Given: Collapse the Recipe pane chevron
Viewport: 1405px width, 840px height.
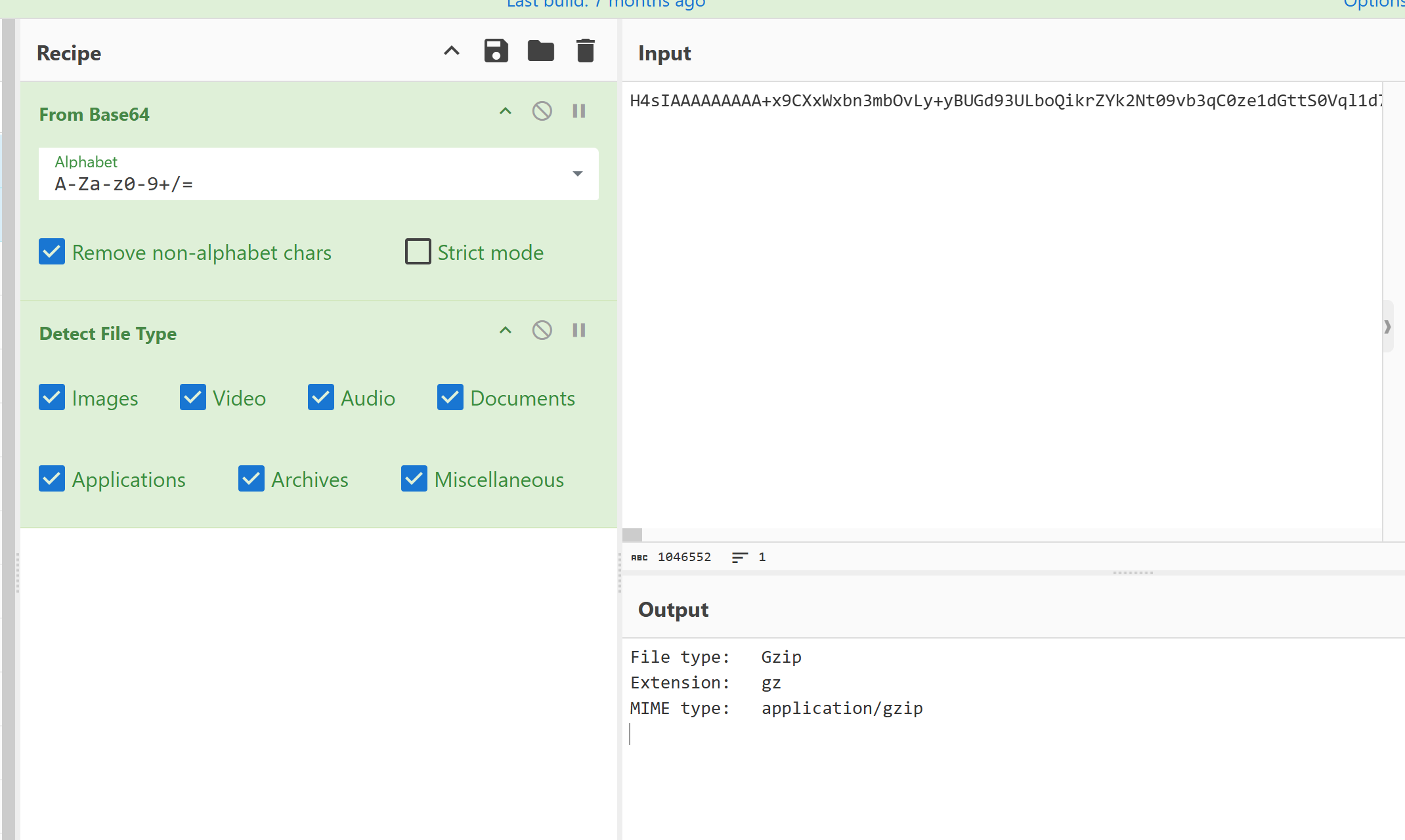Looking at the screenshot, I should pos(451,51).
